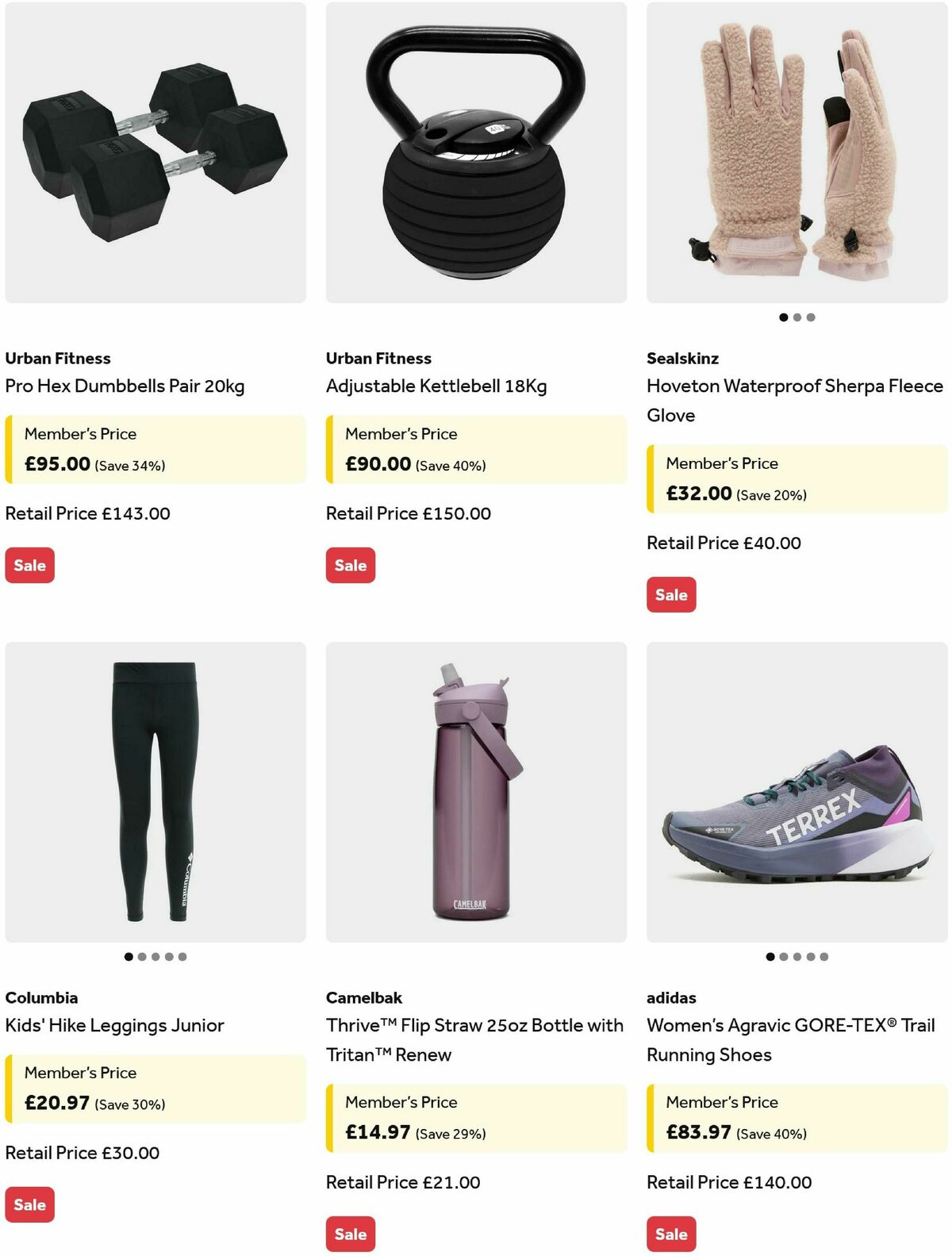Open the Women's Agravic GORE-TEX Trail Running Shoes

(795, 1040)
